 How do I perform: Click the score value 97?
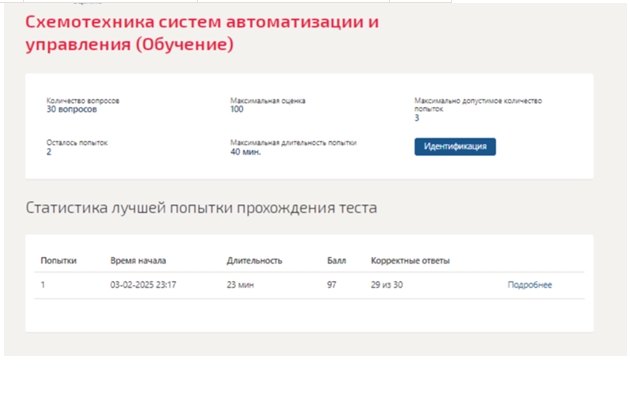[x=331, y=285]
